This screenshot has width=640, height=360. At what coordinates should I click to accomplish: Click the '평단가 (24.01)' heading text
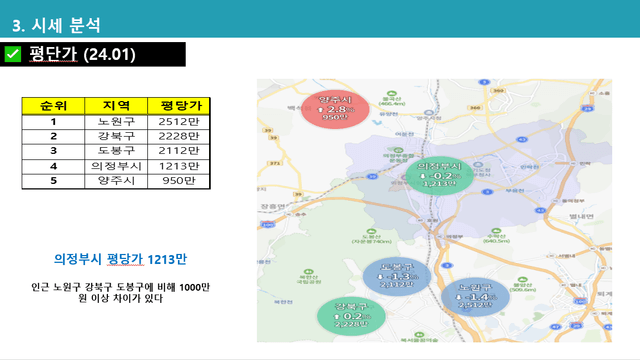(82, 54)
